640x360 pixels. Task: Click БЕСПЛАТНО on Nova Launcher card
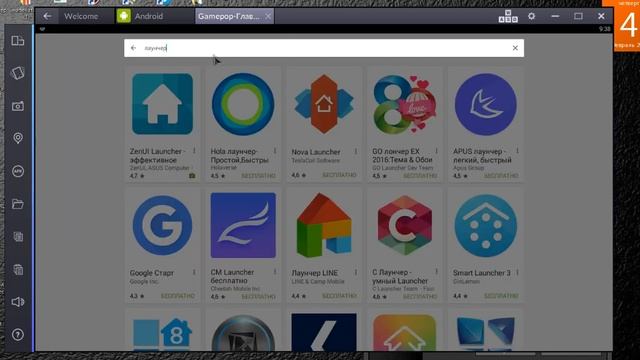[x=339, y=175]
